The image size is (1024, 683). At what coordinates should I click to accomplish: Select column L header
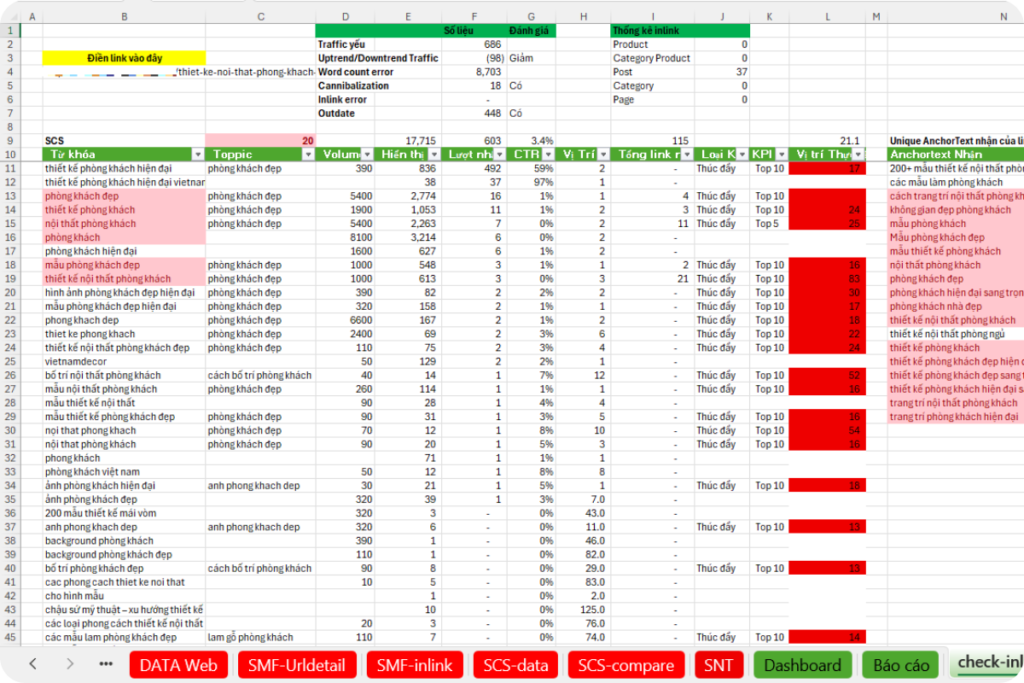(x=827, y=16)
